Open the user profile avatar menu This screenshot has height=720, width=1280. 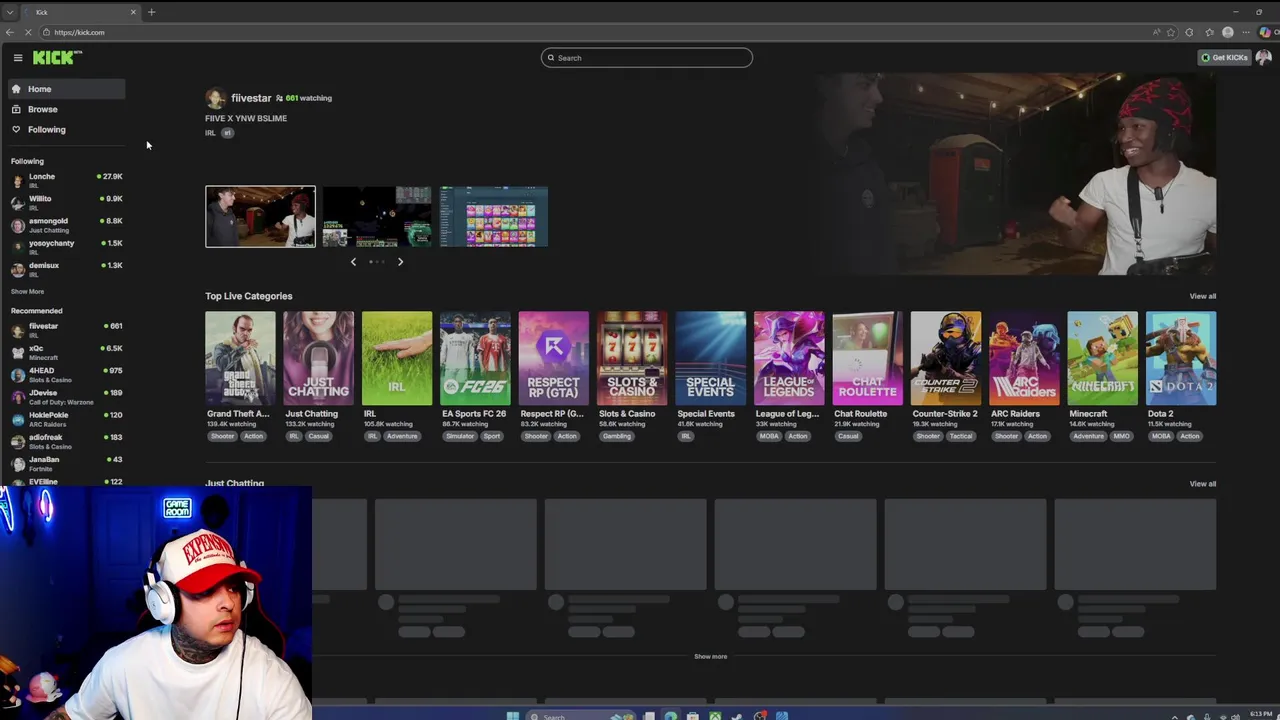(x=1264, y=58)
